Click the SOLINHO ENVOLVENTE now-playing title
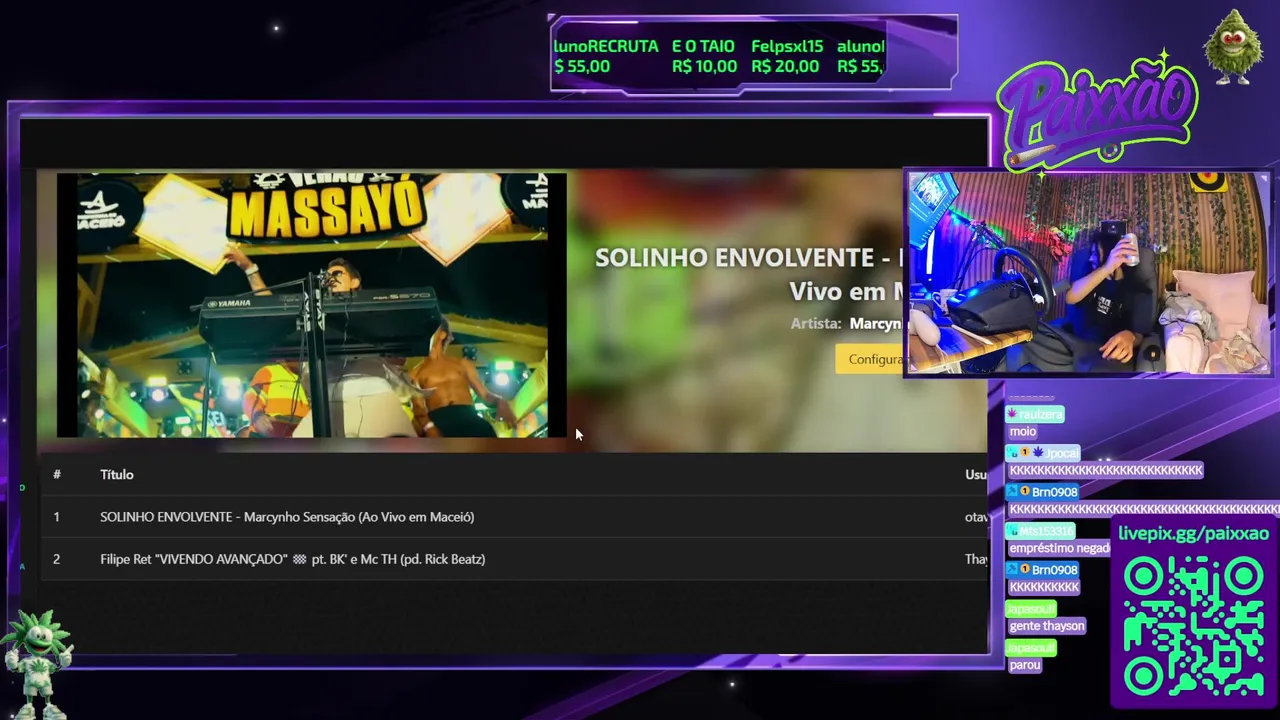Image resolution: width=1280 pixels, height=720 pixels. [x=749, y=274]
